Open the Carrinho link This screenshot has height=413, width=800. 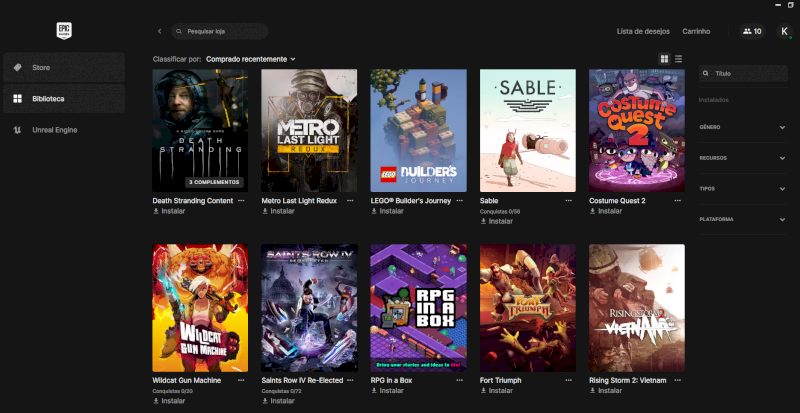point(696,31)
